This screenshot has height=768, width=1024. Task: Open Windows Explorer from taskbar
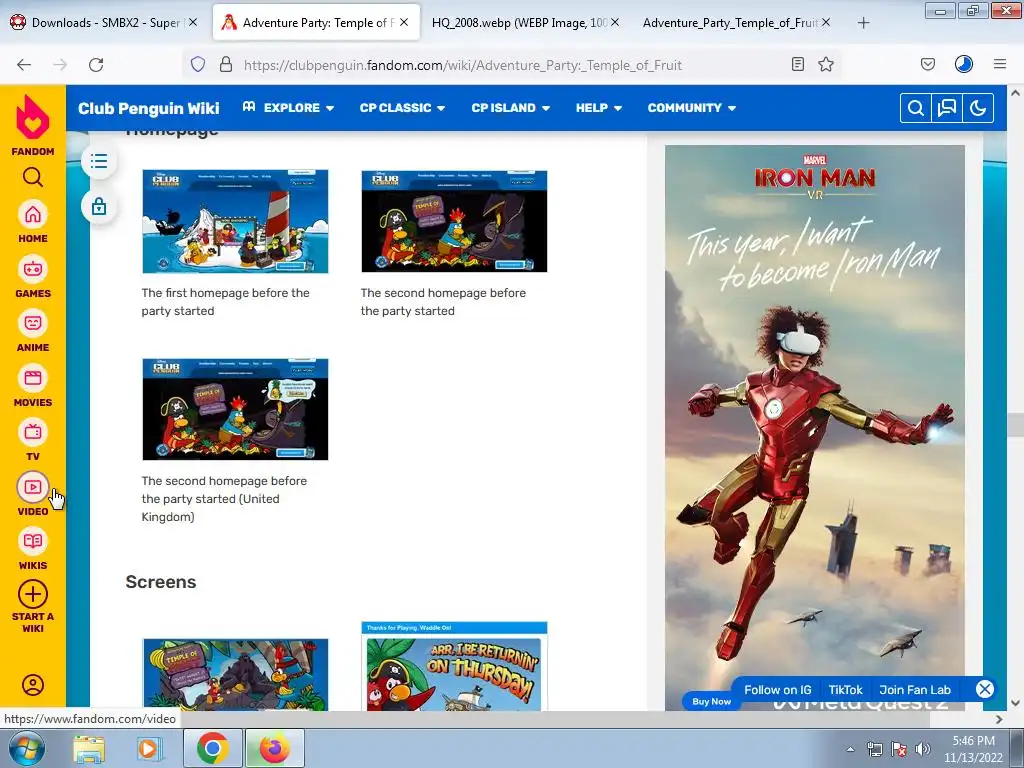89,748
